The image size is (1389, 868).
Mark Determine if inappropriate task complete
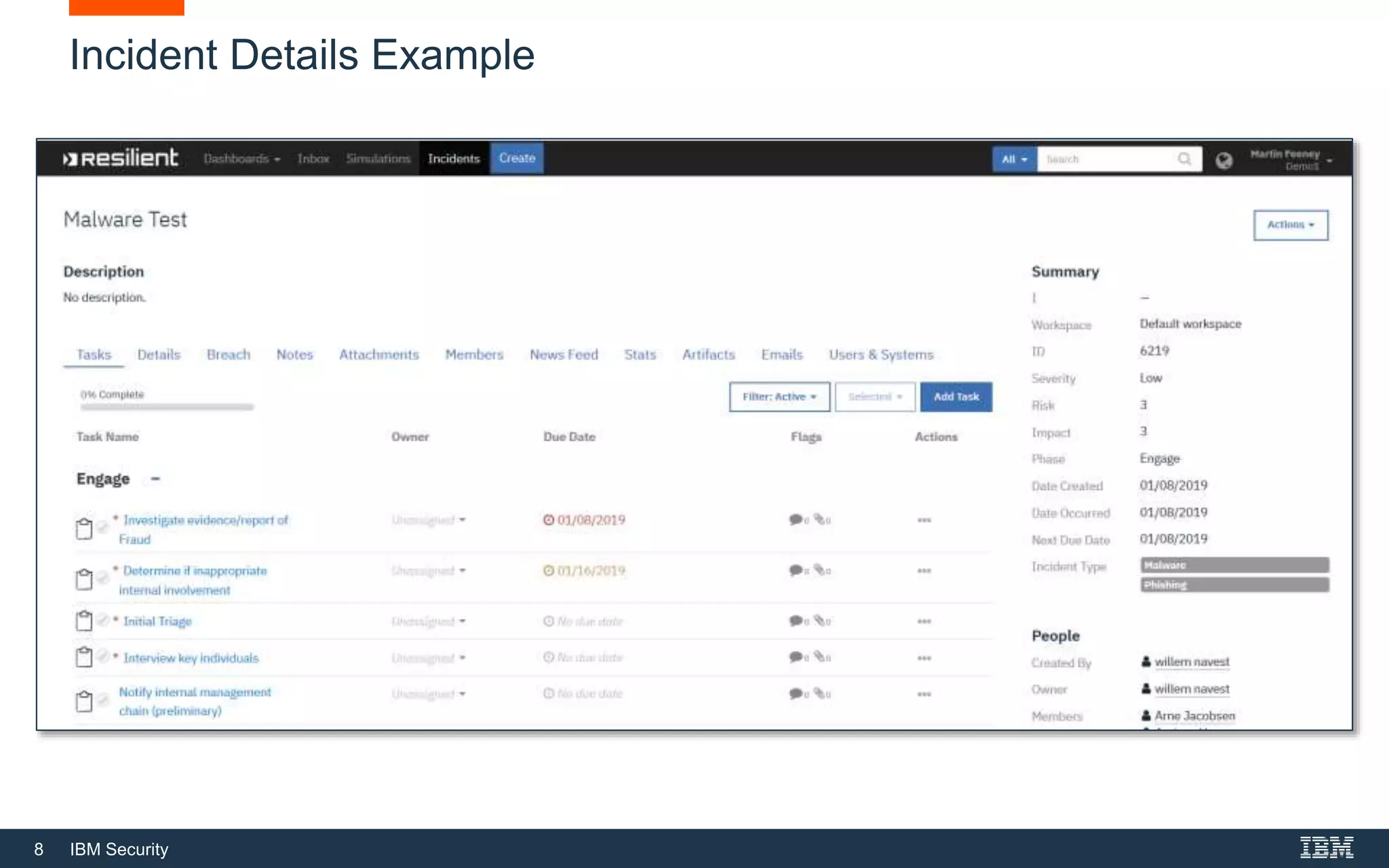(102, 577)
